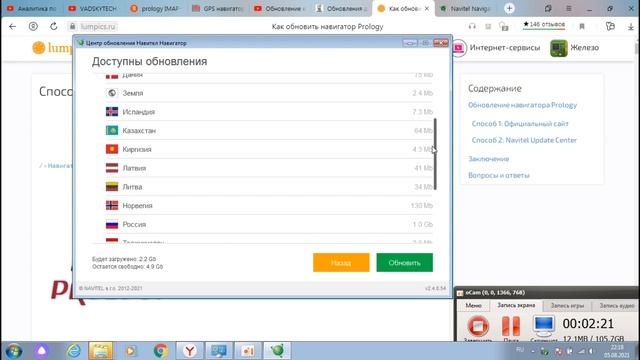Screen dimensions: 640x360
Task: Select the Казахстан map row
Action: (x=269, y=131)
